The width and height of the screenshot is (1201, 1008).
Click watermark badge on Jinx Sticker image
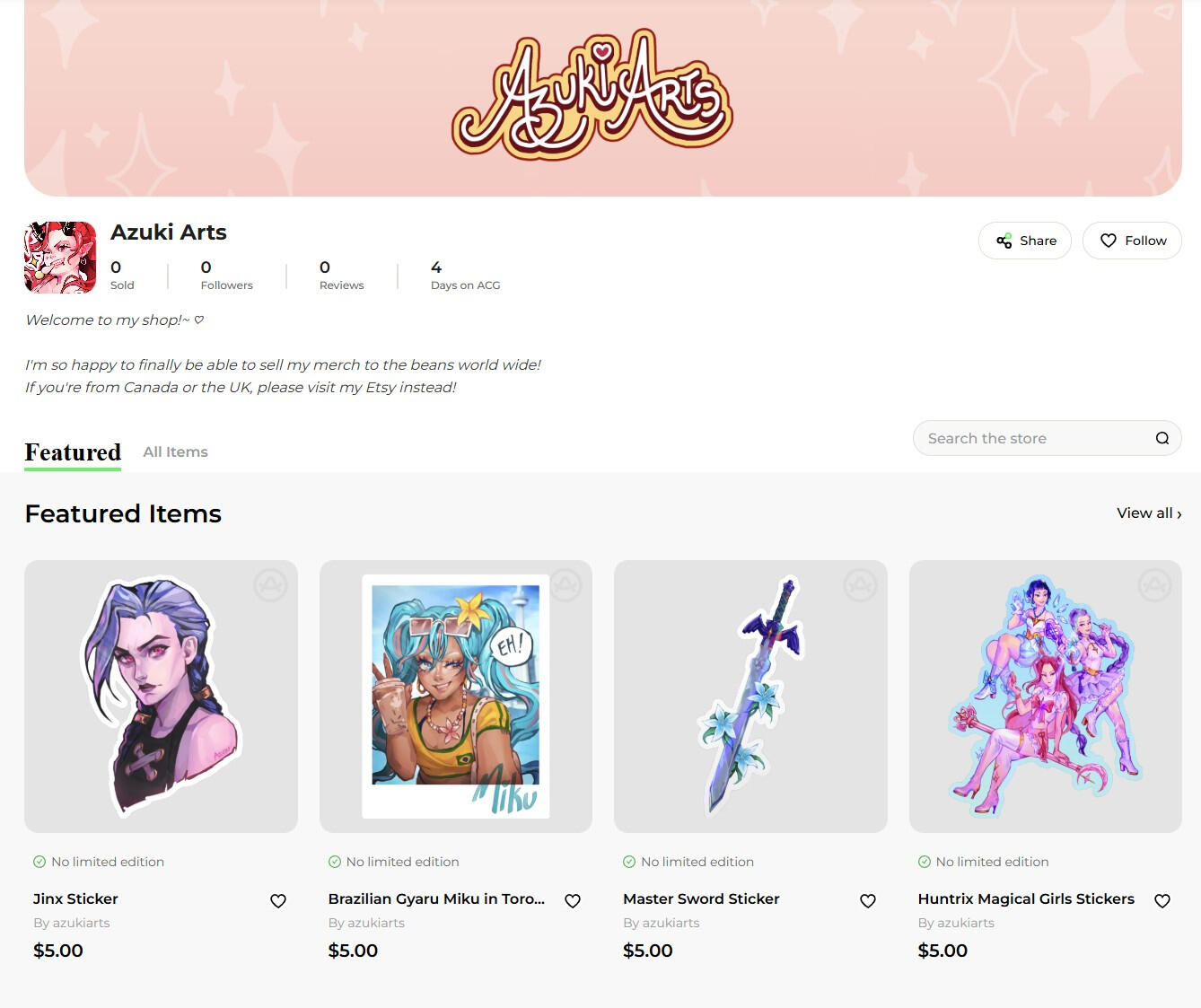pos(270,585)
